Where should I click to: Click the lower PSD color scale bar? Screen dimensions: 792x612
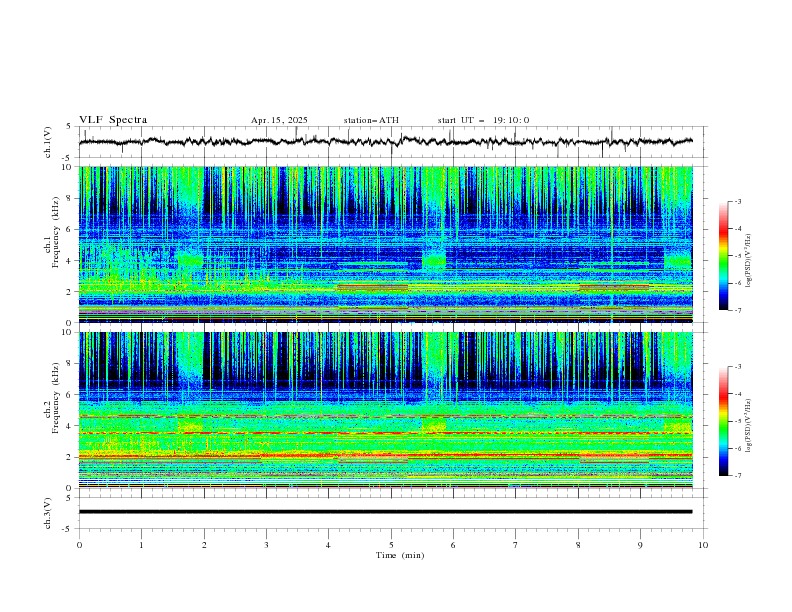[724, 421]
